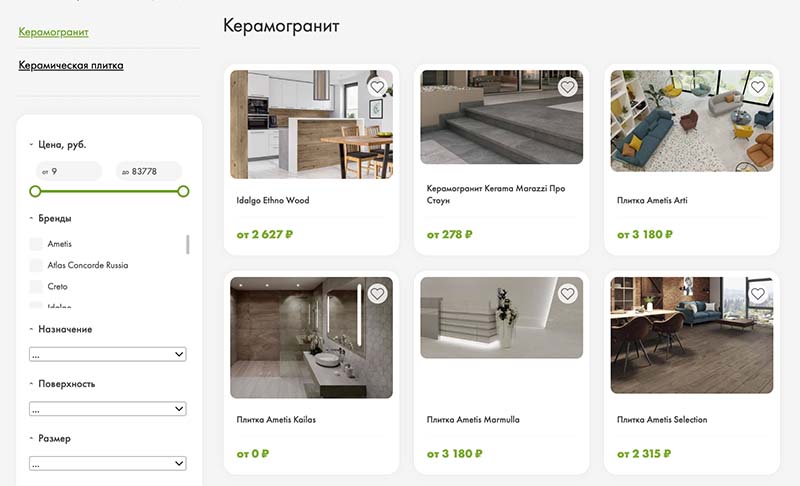Click heart icon on Ametis Selection card
Image resolution: width=800 pixels, height=486 pixels.
[758, 294]
